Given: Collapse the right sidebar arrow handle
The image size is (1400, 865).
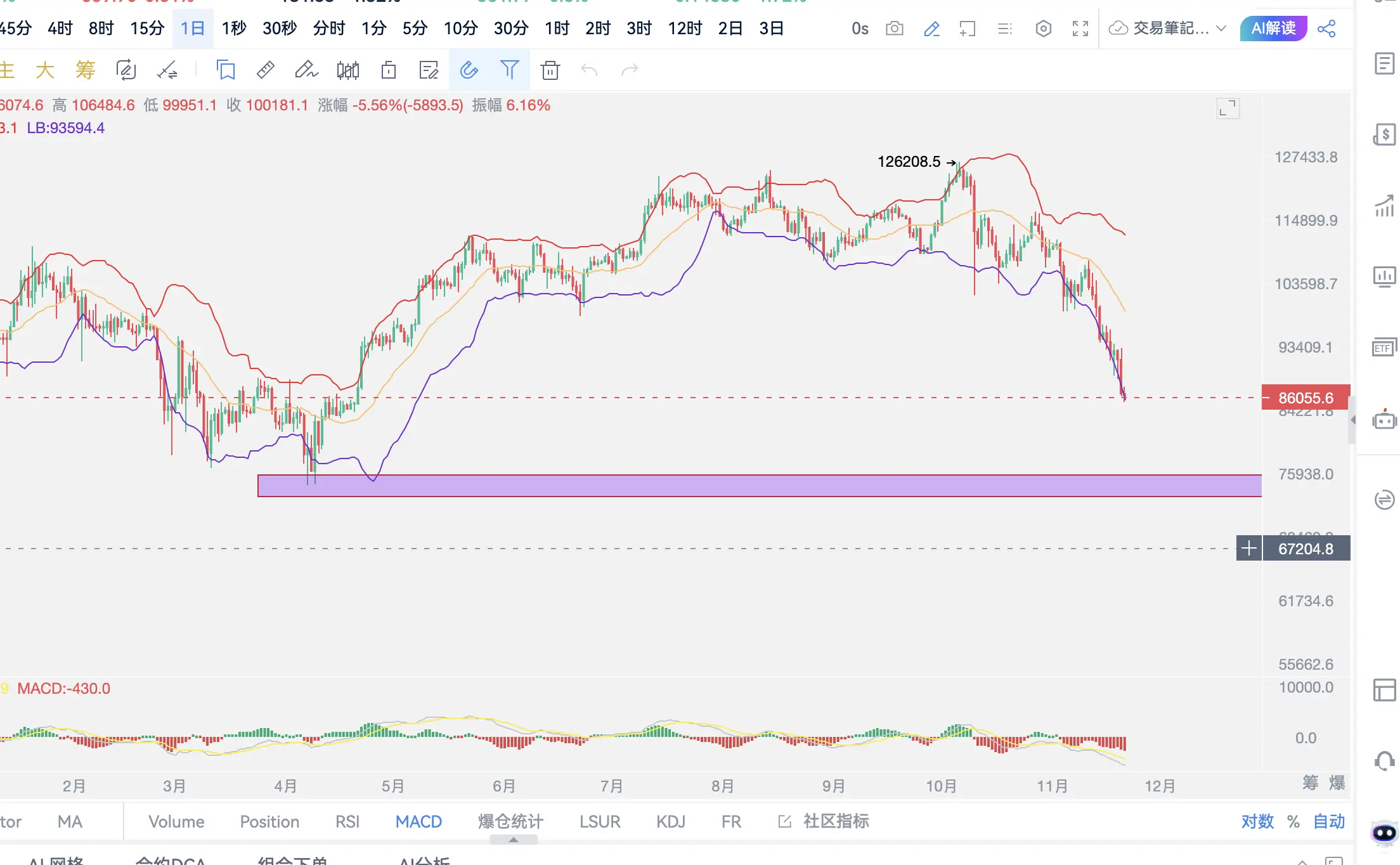Looking at the screenshot, I should click(1352, 420).
